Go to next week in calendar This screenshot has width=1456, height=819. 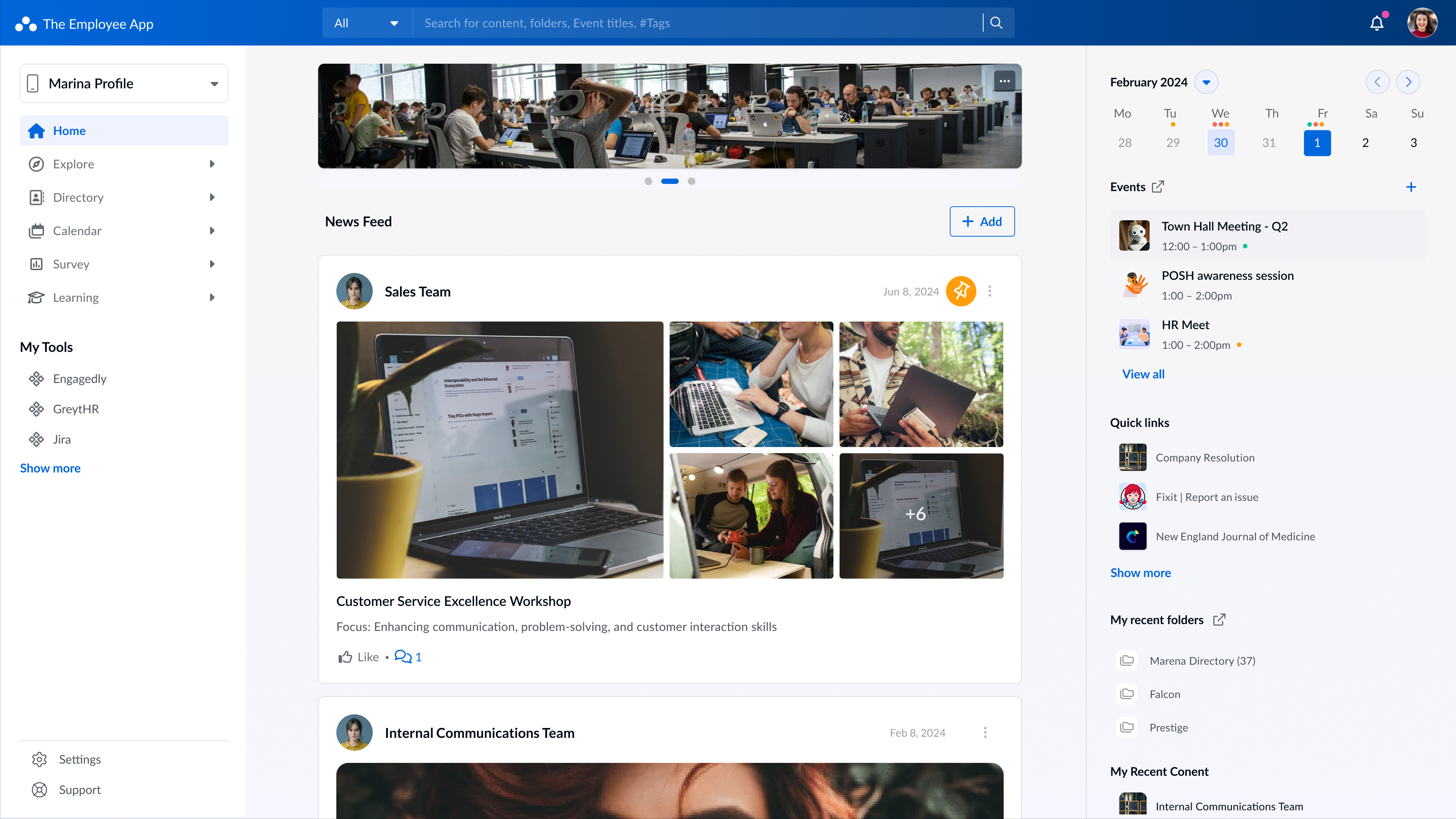[1408, 83]
